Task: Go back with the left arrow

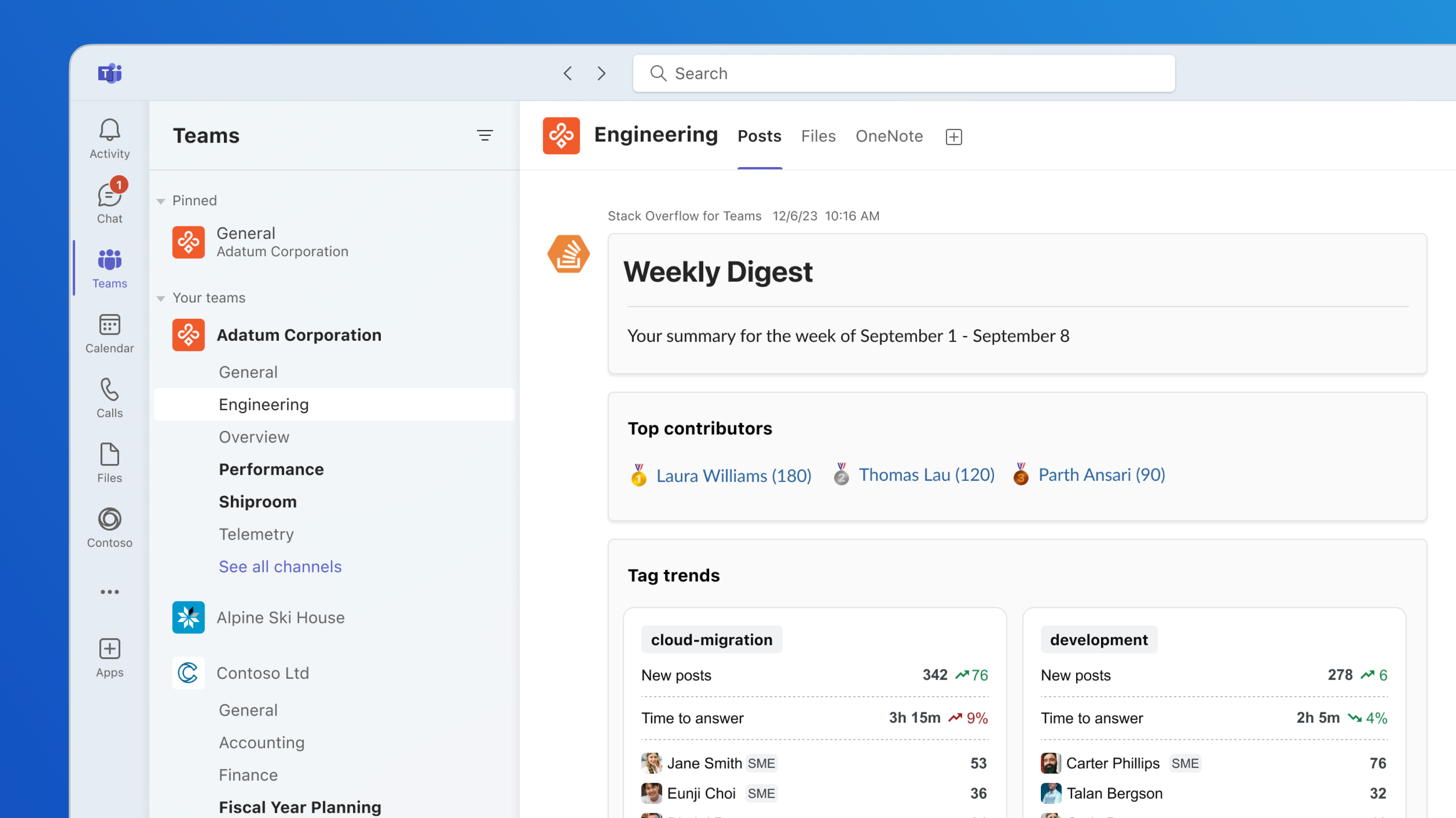Action: pyautogui.click(x=567, y=73)
